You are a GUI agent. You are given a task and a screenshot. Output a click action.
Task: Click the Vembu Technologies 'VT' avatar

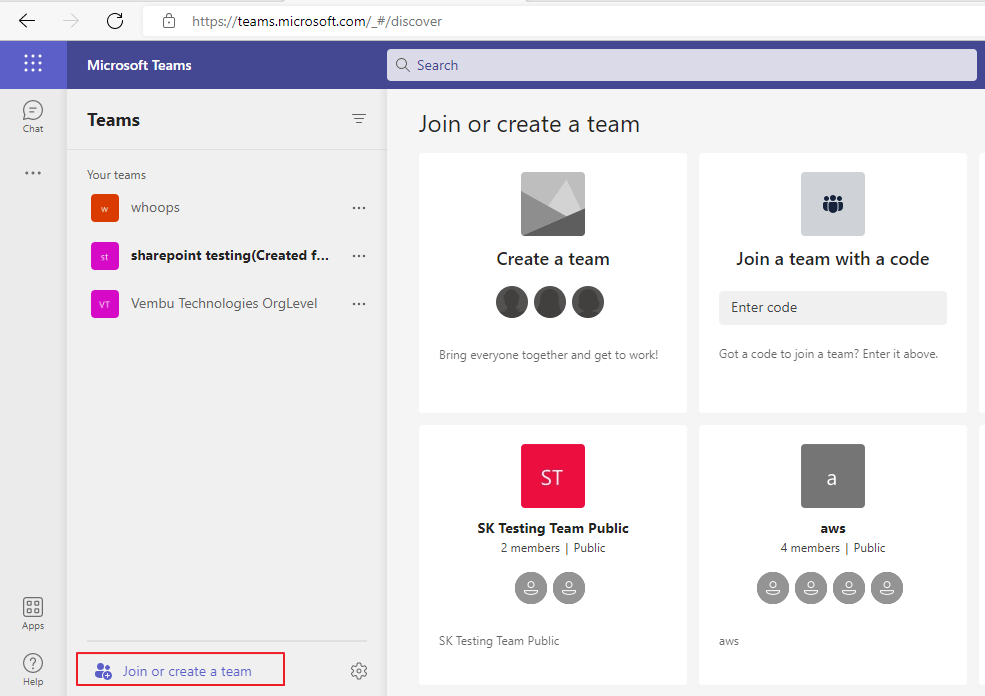[105, 304]
